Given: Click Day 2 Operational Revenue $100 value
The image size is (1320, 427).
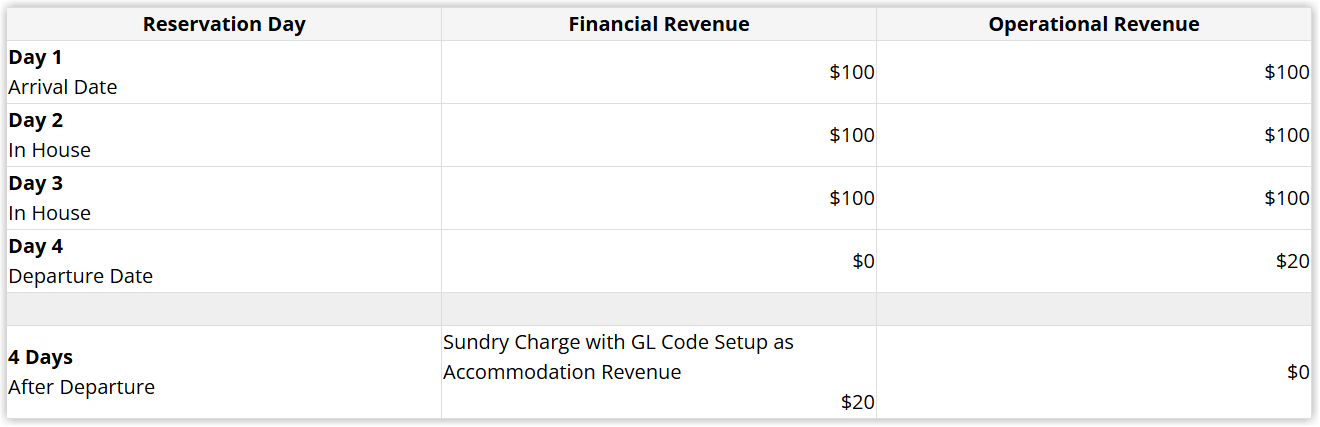Looking at the screenshot, I should 1287,135.
